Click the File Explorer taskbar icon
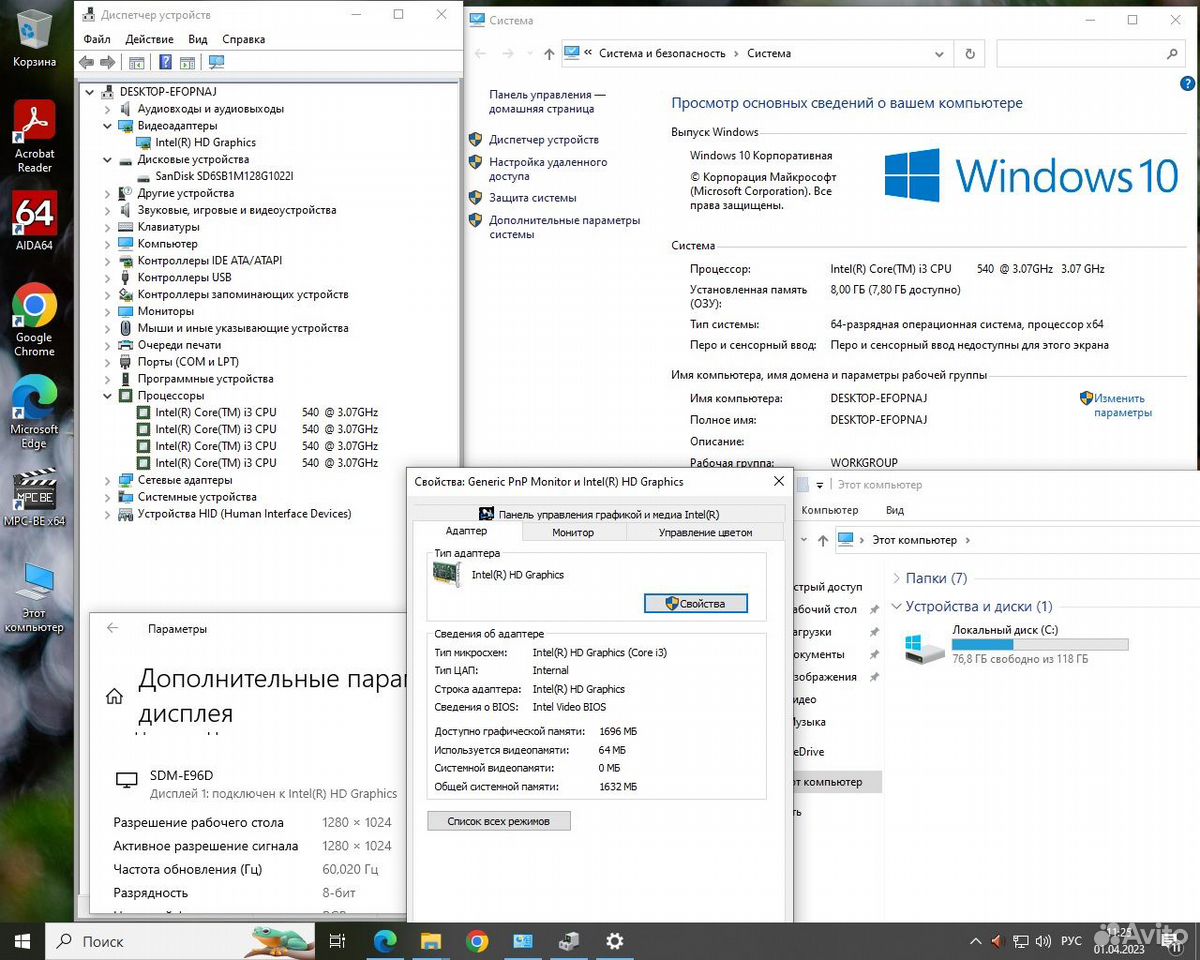 tap(431, 941)
